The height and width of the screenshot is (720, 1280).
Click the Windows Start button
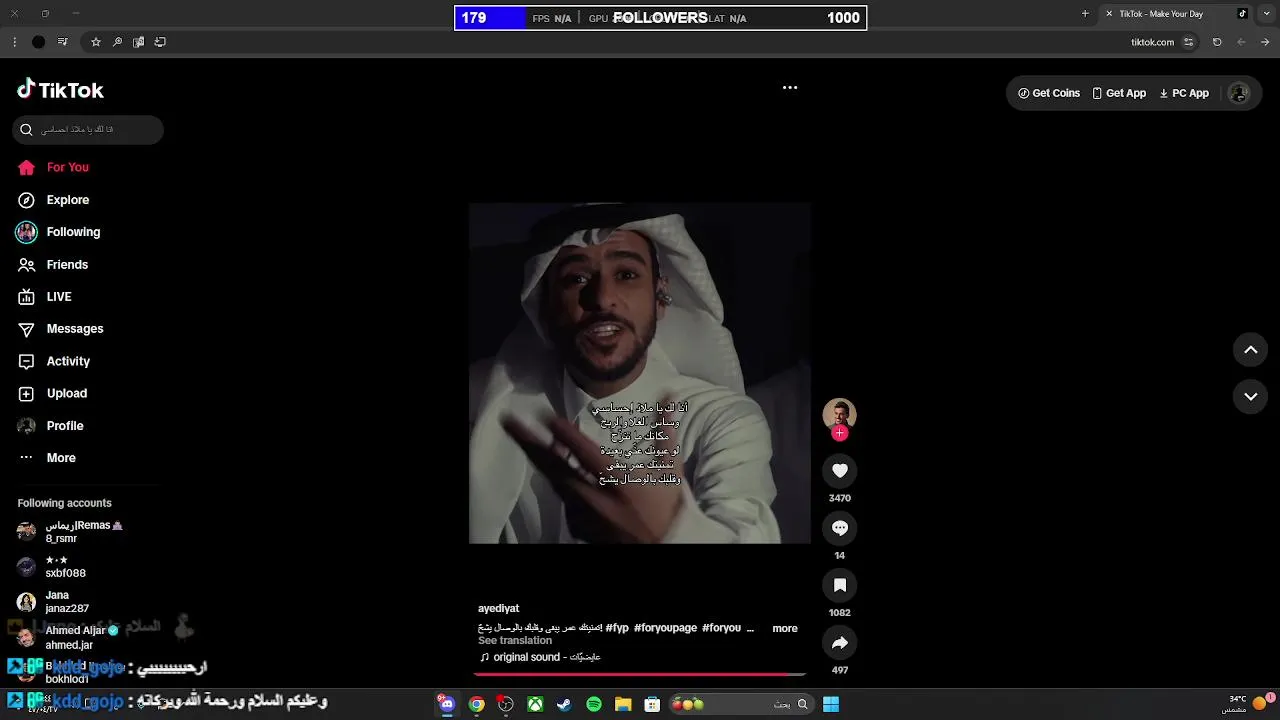tap(831, 704)
